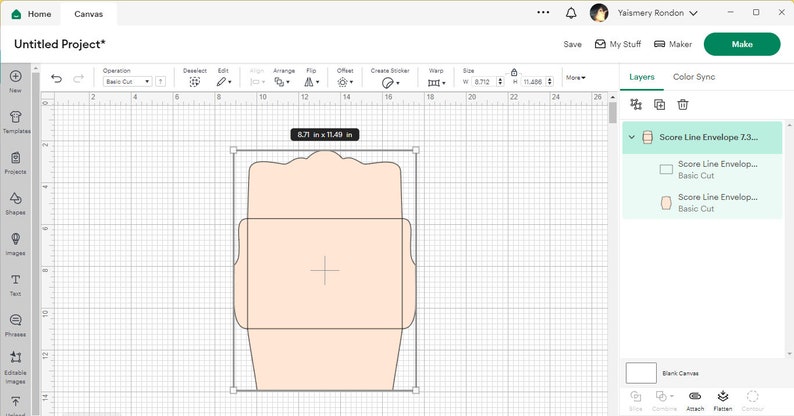Switch to the Layers tab
The height and width of the screenshot is (416, 794).
642,77
